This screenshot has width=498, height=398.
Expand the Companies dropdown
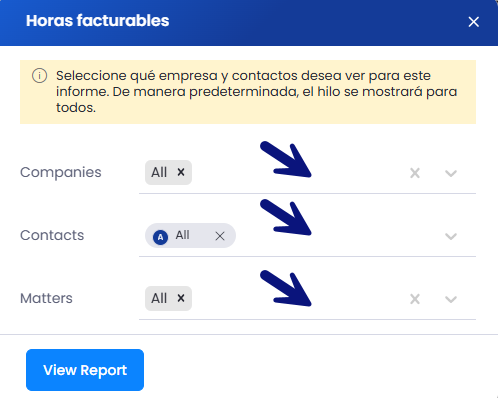(x=451, y=173)
